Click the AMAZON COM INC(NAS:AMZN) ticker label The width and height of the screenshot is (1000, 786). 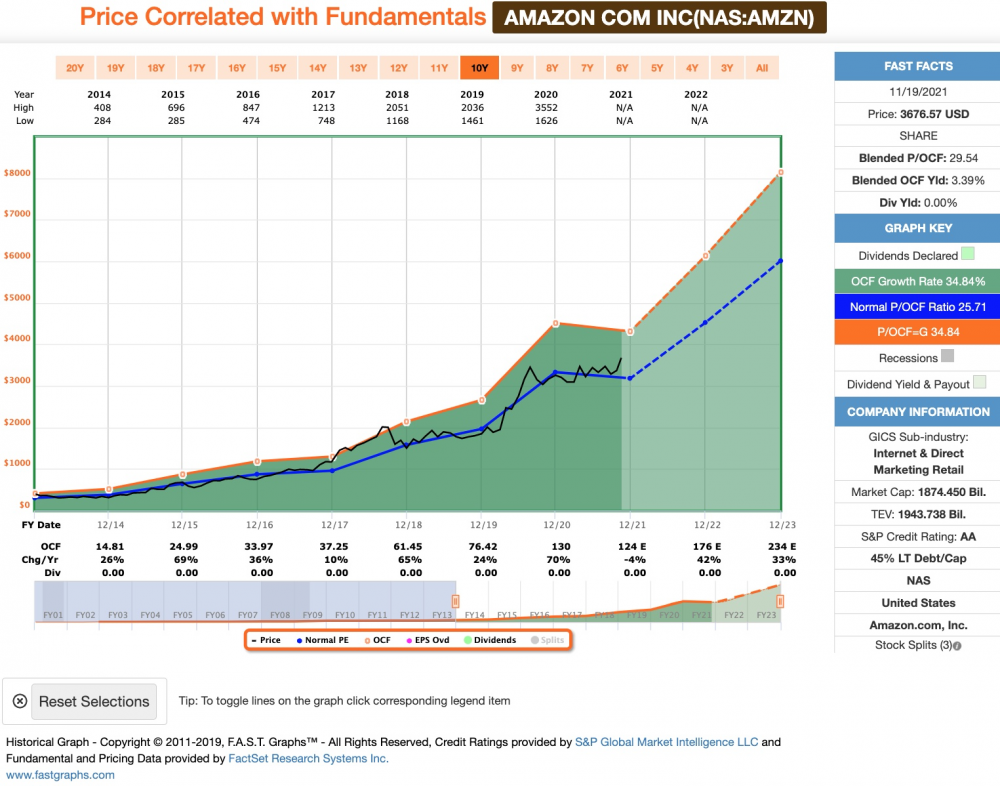coord(659,17)
